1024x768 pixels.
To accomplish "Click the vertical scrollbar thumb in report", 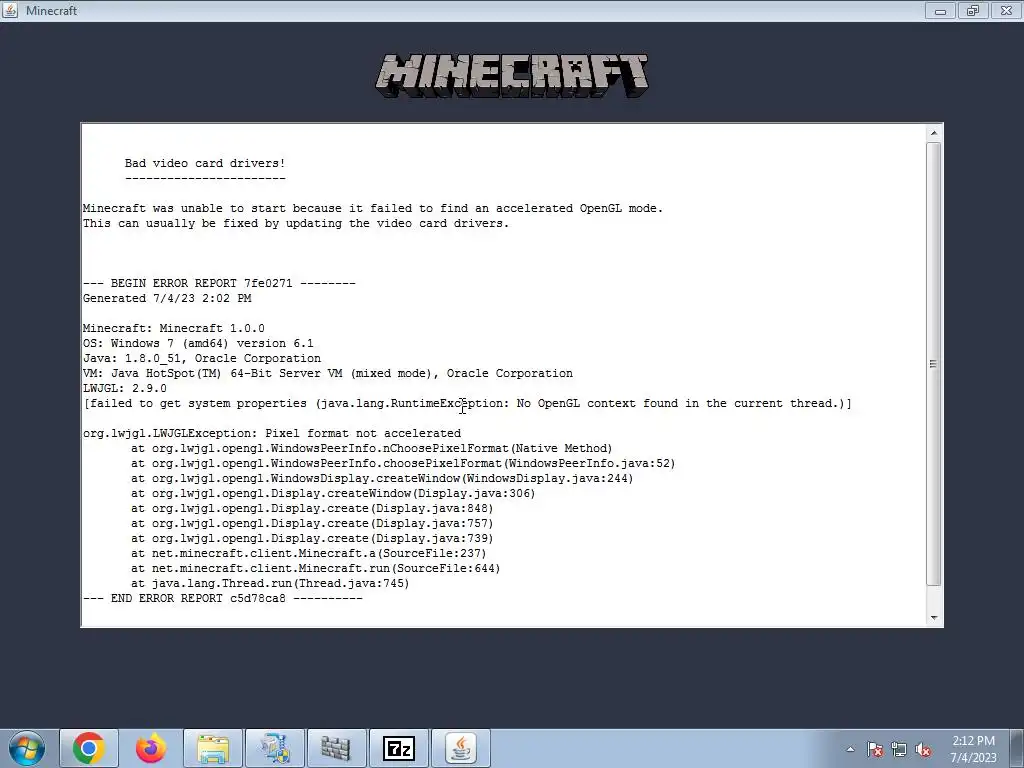I will (x=934, y=364).
